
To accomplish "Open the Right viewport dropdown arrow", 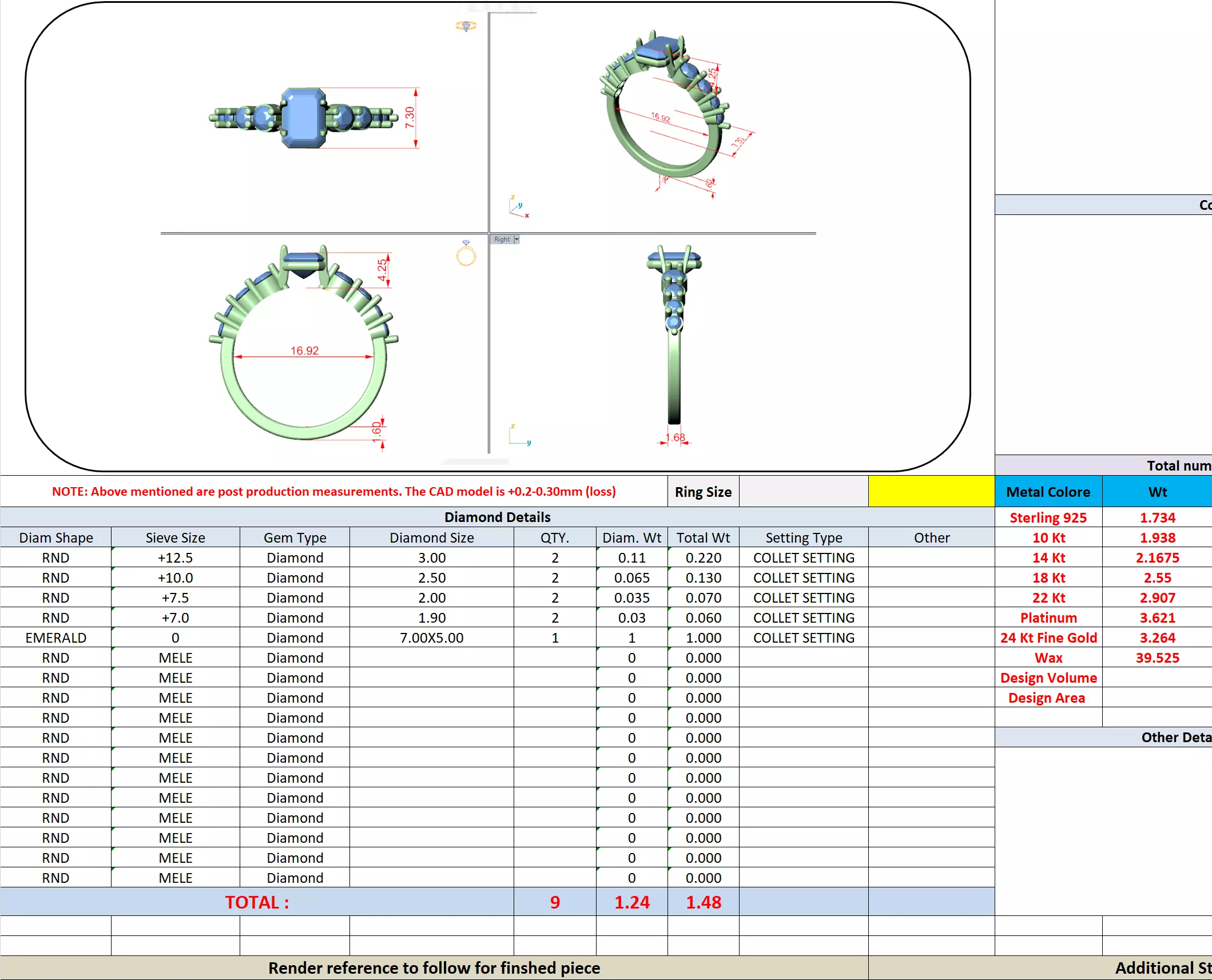I will (516, 240).
